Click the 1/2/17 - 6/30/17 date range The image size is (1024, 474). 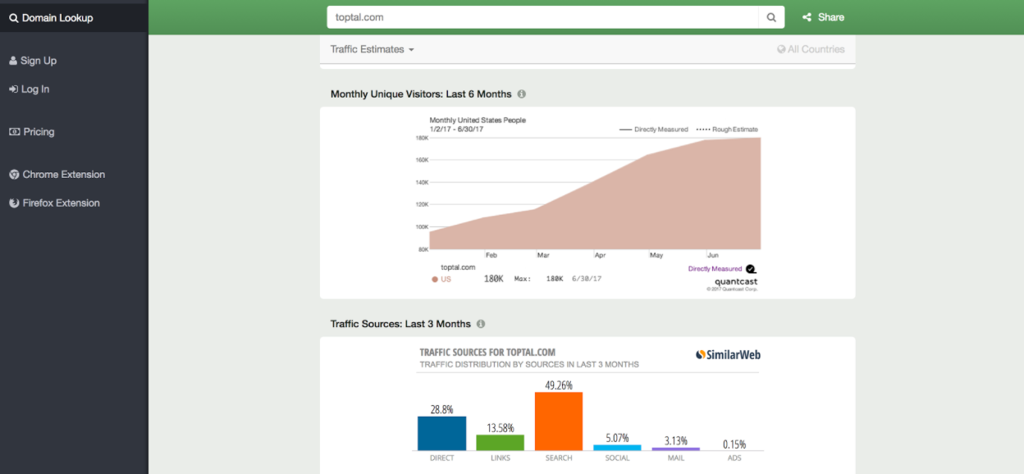456,129
